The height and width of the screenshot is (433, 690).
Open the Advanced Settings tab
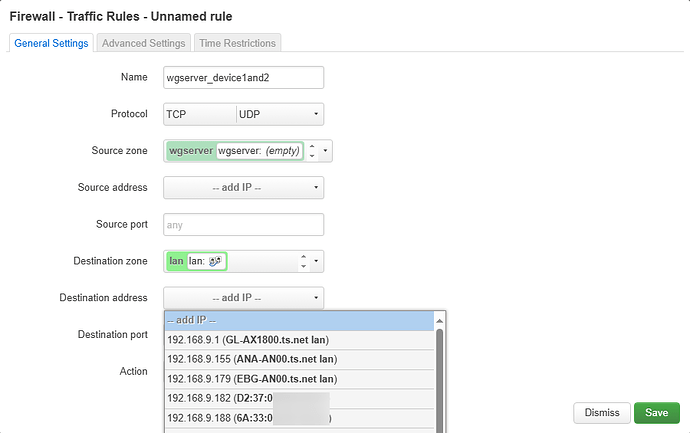143,43
